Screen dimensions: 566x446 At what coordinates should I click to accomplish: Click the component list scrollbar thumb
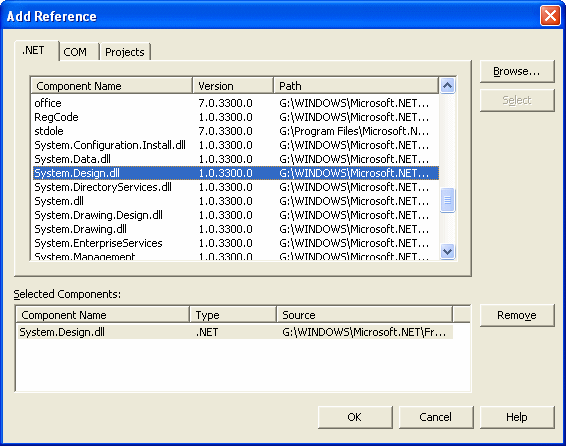pyautogui.click(x=448, y=200)
